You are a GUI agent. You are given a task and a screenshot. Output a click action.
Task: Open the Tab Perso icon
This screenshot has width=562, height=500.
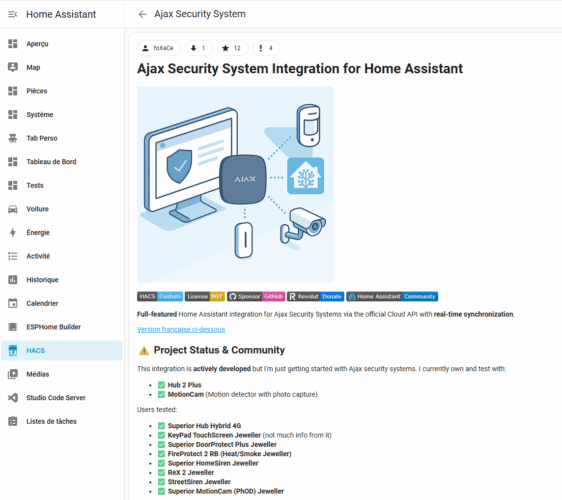pos(13,138)
